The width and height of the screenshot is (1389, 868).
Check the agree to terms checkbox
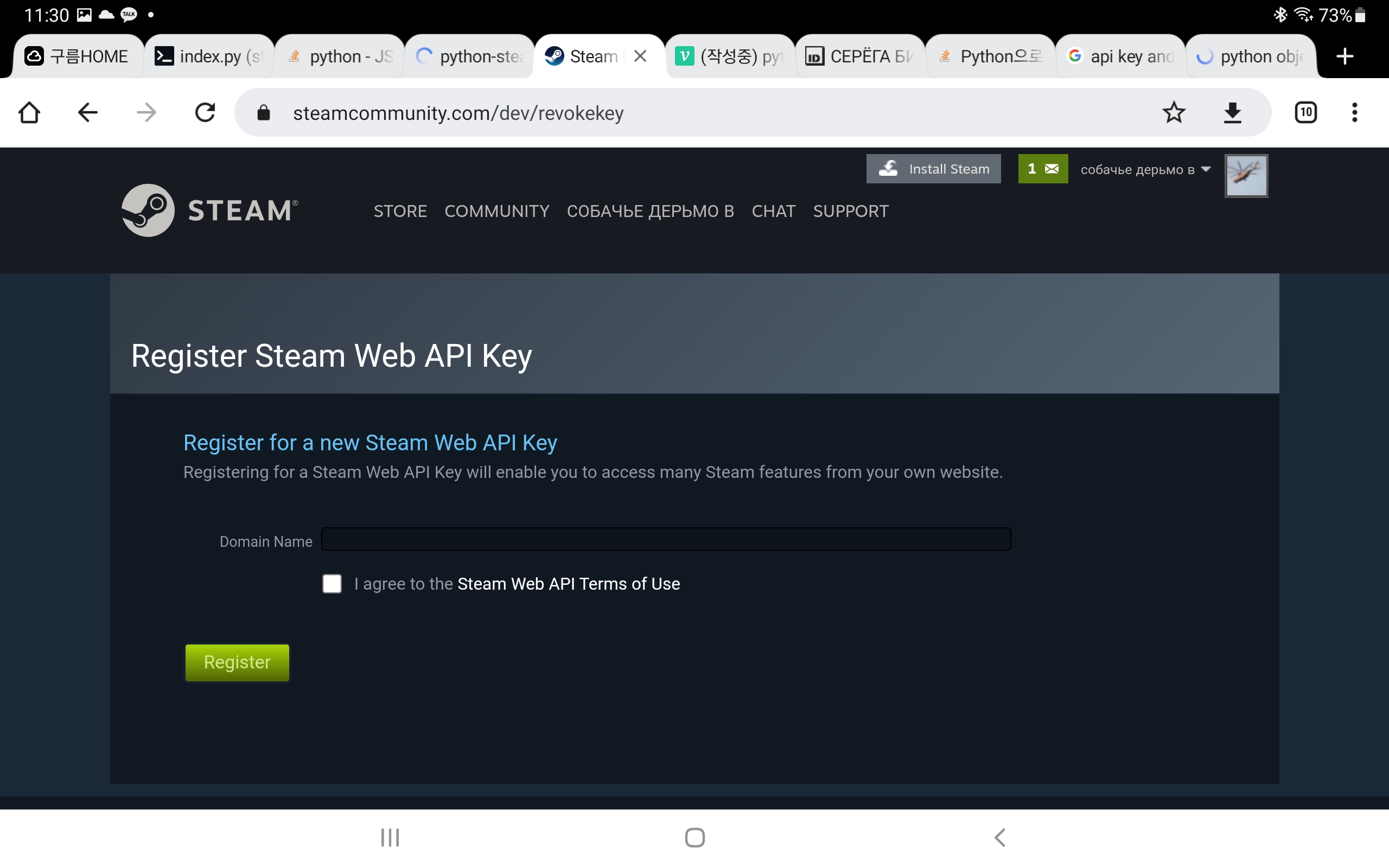(332, 584)
